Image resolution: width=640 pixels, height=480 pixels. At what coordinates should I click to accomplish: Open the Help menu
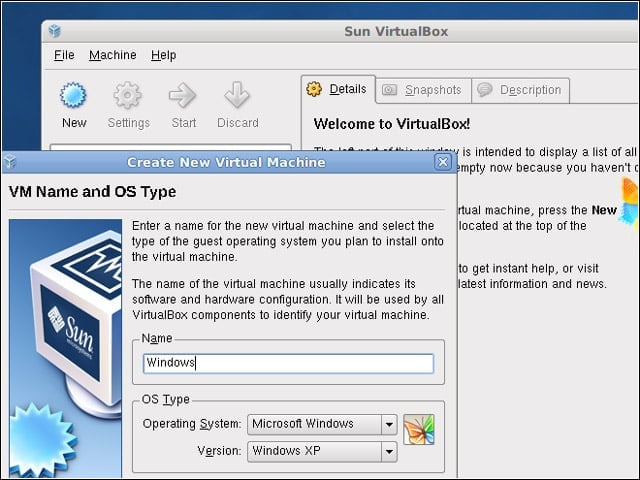[163, 55]
